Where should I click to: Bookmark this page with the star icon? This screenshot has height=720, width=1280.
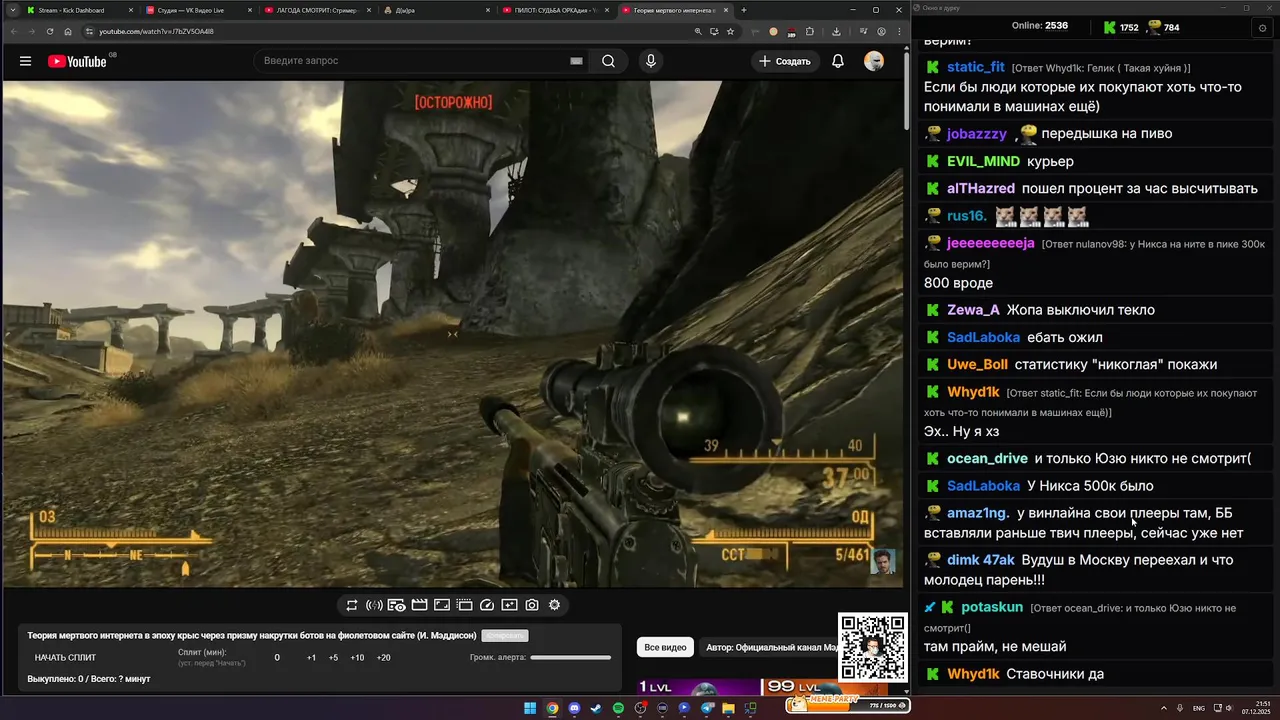tap(730, 31)
